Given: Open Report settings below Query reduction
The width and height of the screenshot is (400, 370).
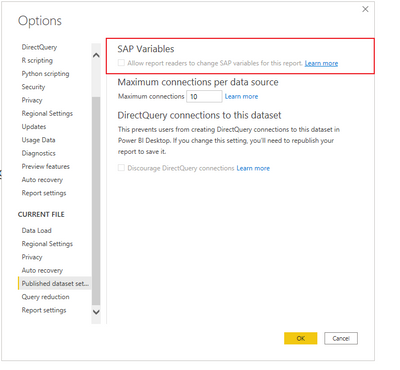Looking at the screenshot, I should tap(44, 310).
